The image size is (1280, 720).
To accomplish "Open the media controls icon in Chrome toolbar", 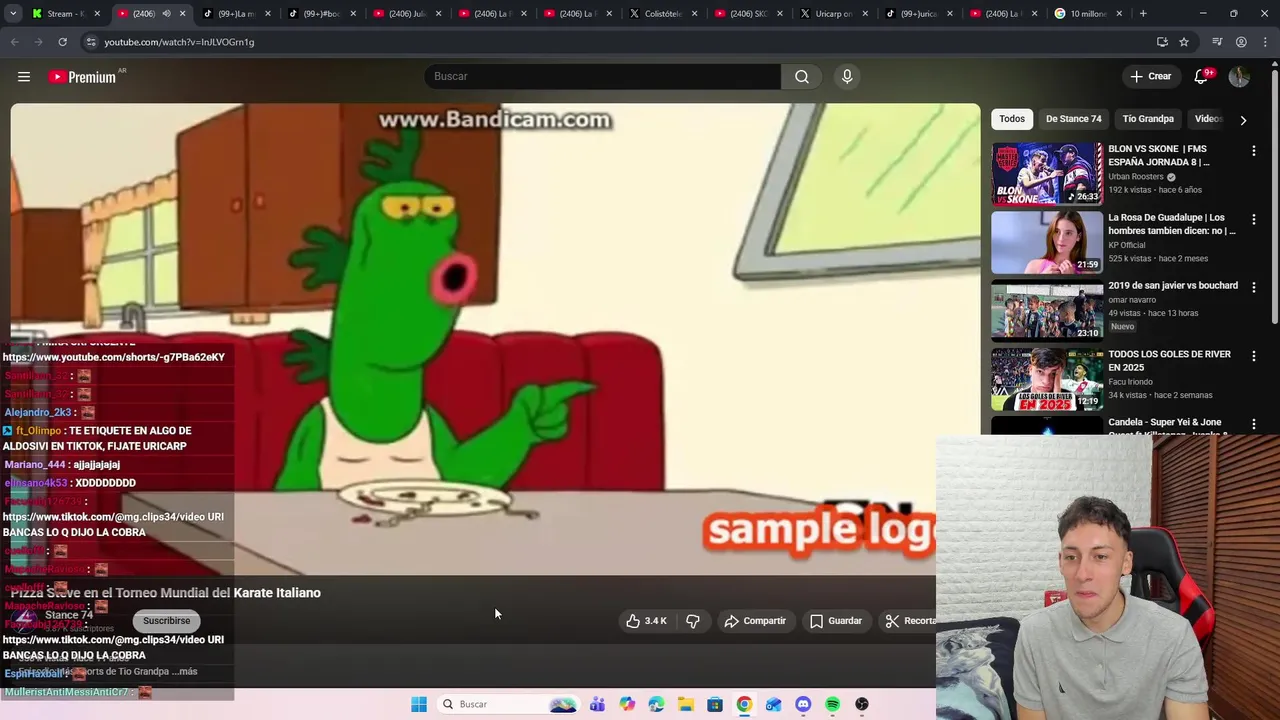I will (1217, 42).
